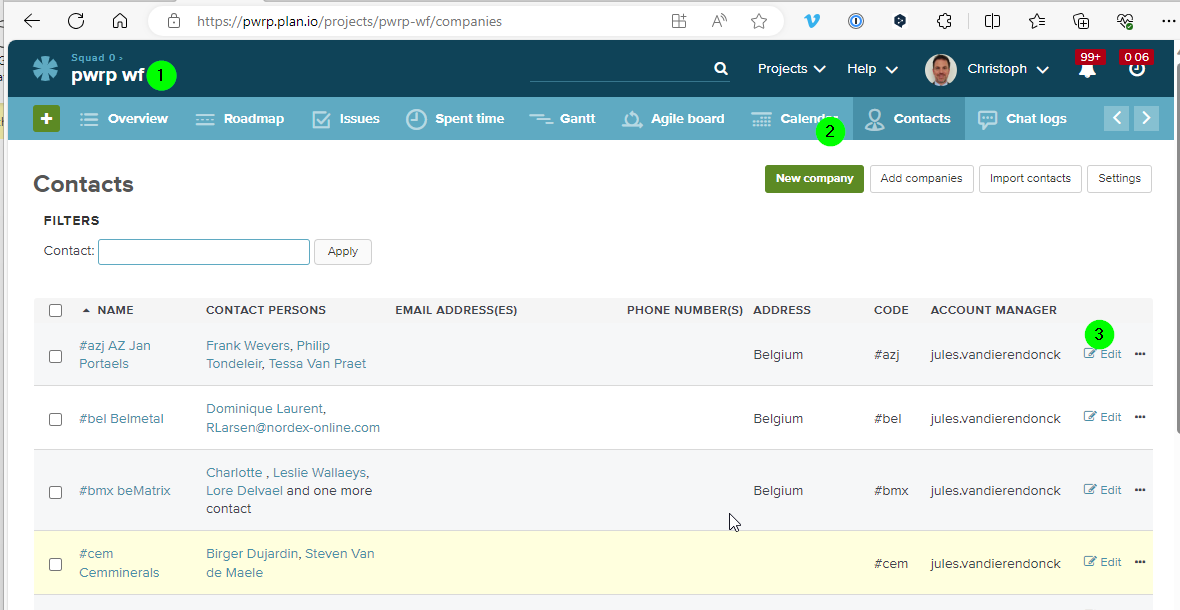Image resolution: width=1180 pixels, height=610 pixels.
Task: Open more actions for #cem Cemminerals
Action: pos(1140,562)
